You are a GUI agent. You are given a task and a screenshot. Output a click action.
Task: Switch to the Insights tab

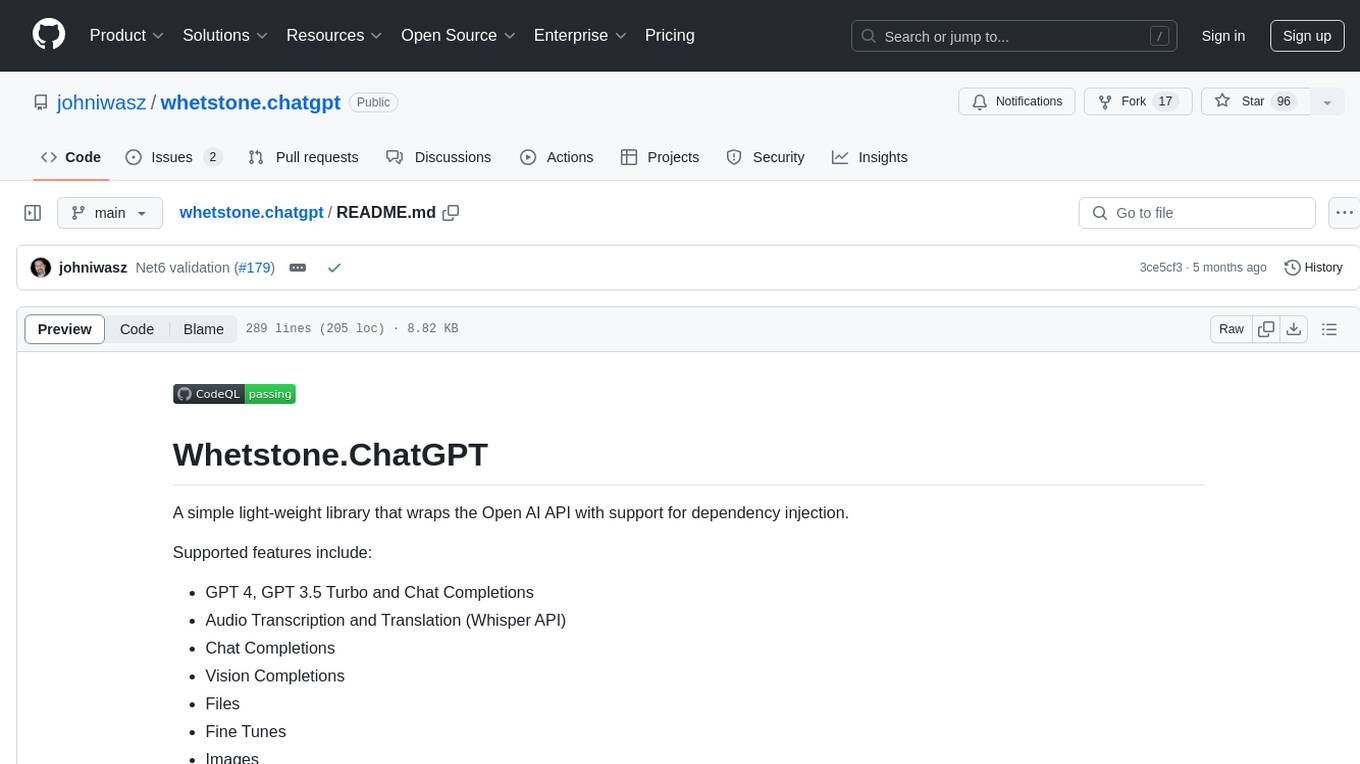(870, 157)
